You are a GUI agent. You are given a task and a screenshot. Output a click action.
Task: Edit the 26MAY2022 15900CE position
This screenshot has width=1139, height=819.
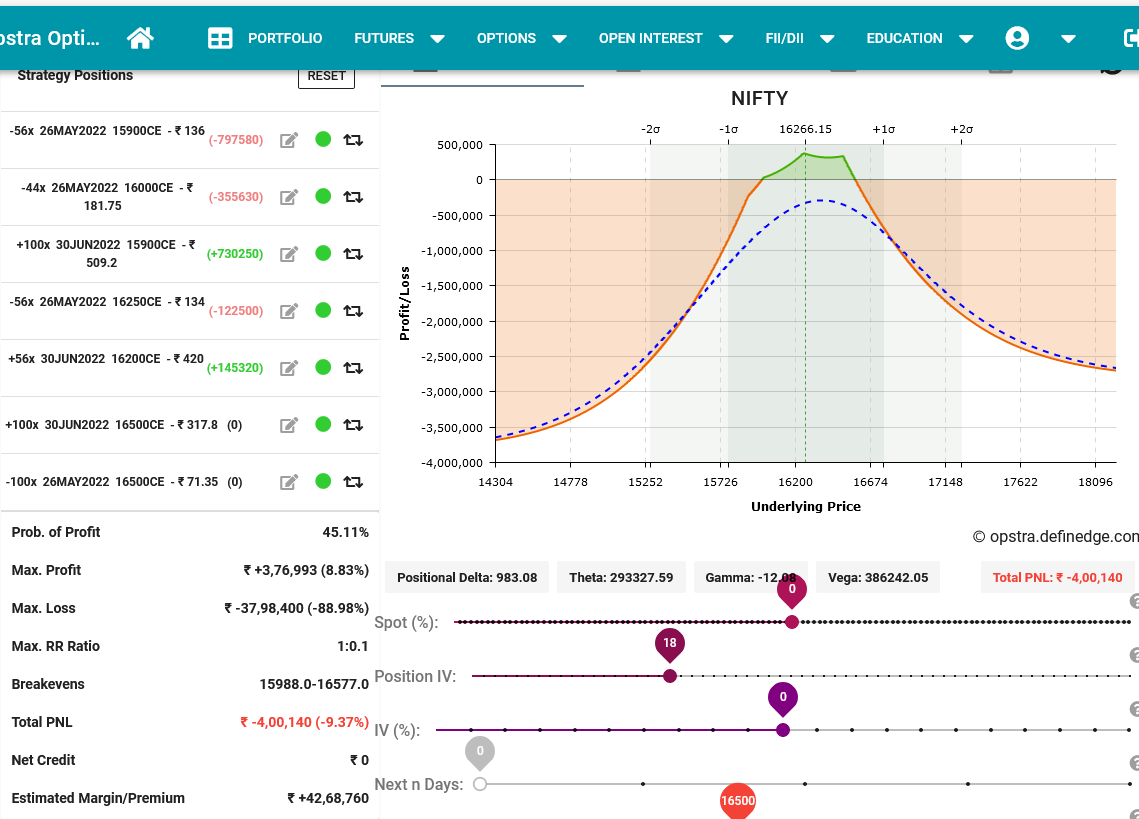[x=289, y=140]
